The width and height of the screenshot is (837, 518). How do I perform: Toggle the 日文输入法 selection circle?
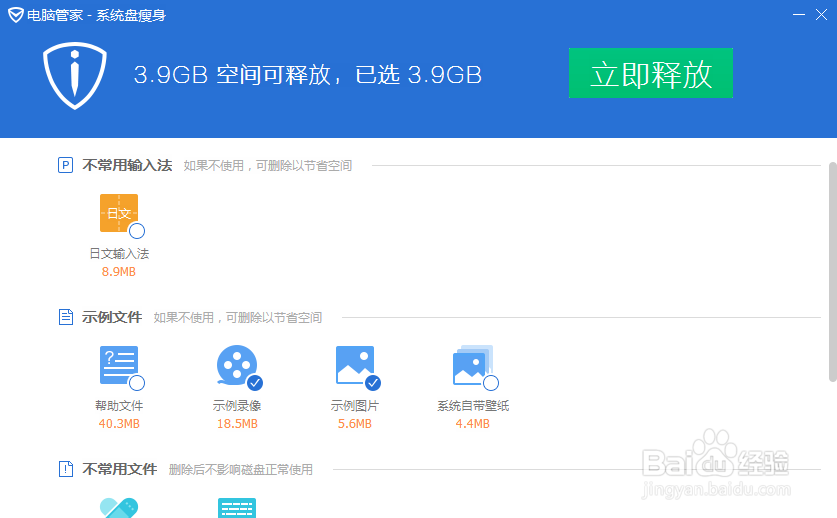point(137,231)
